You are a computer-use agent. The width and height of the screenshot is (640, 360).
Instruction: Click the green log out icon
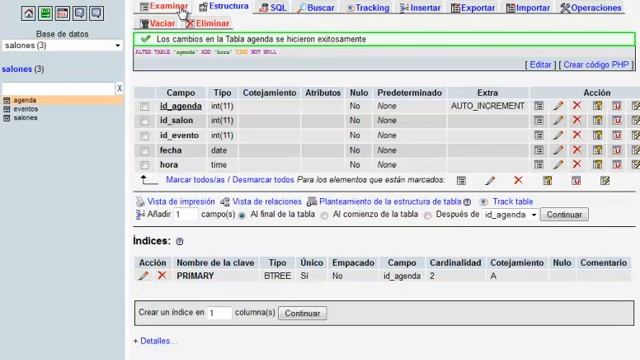tap(45, 13)
